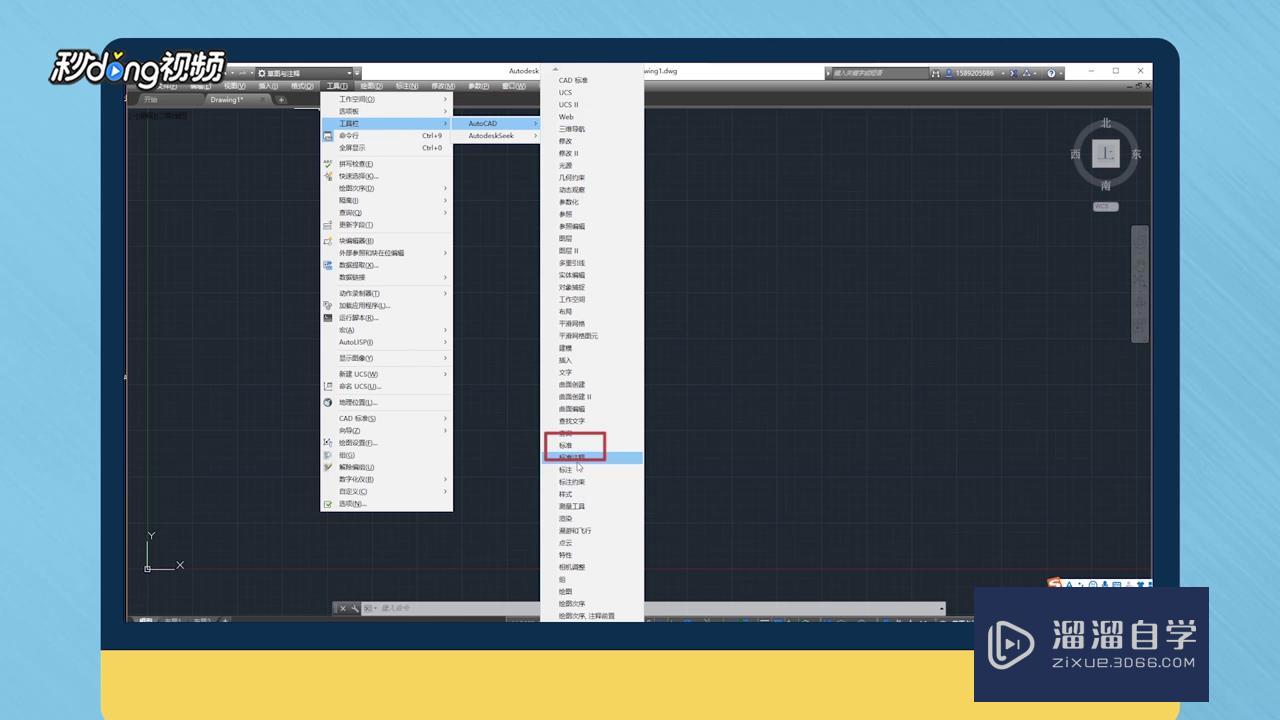Select the Draw (绘图) toolbar entry
Image resolution: width=1280 pixels, height=720 pixels.
(x=592, y=592)
